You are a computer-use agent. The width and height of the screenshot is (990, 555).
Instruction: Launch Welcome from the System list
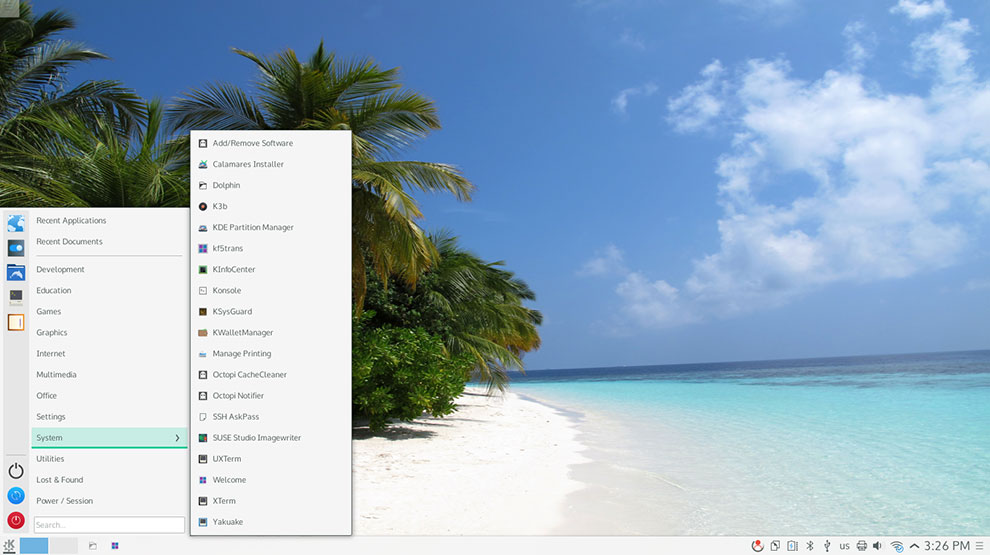click(271, 480)
